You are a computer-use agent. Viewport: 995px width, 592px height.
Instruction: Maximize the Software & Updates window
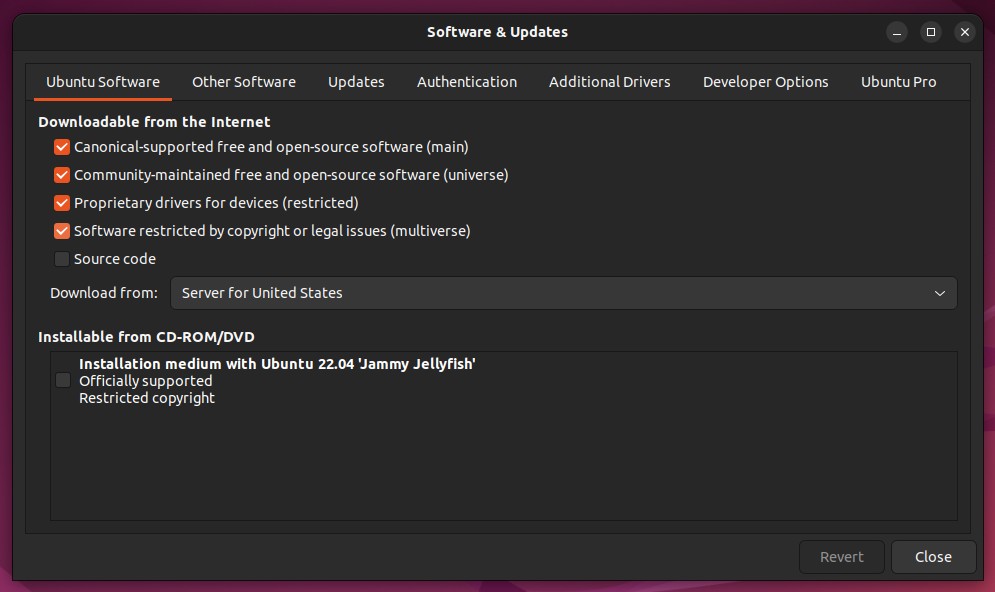tap(931, 32)
